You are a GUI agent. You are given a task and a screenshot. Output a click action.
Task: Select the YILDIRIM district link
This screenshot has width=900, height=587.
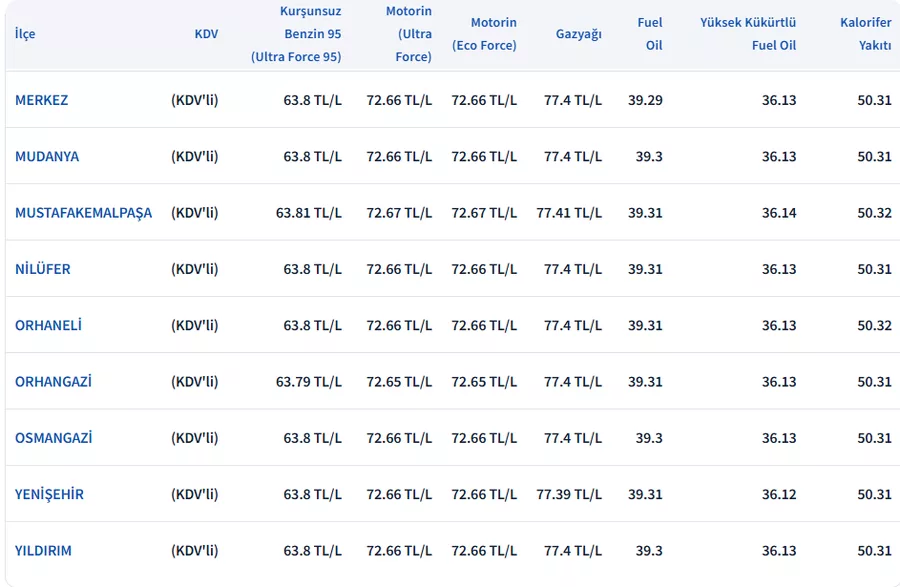[43, 551]
